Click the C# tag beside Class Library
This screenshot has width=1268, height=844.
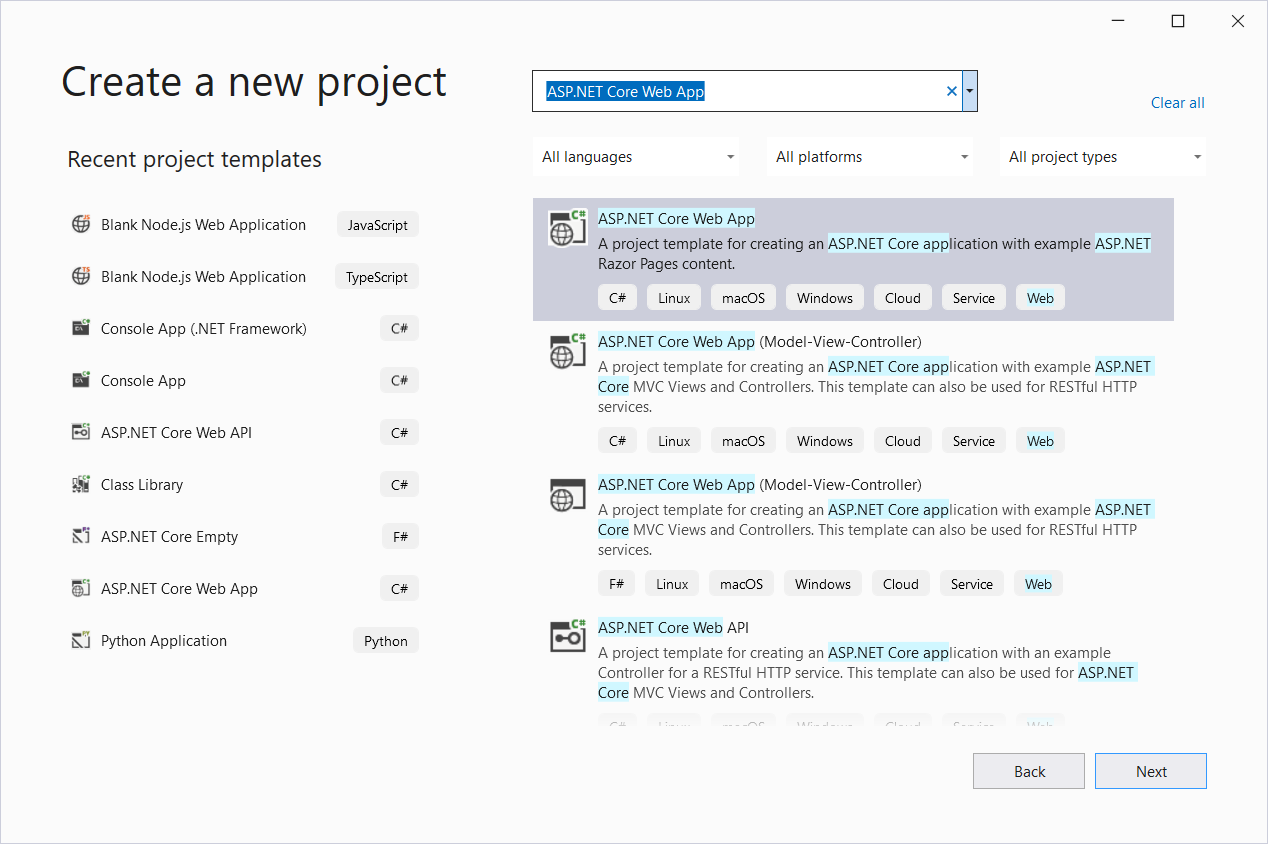coord(399,485)
